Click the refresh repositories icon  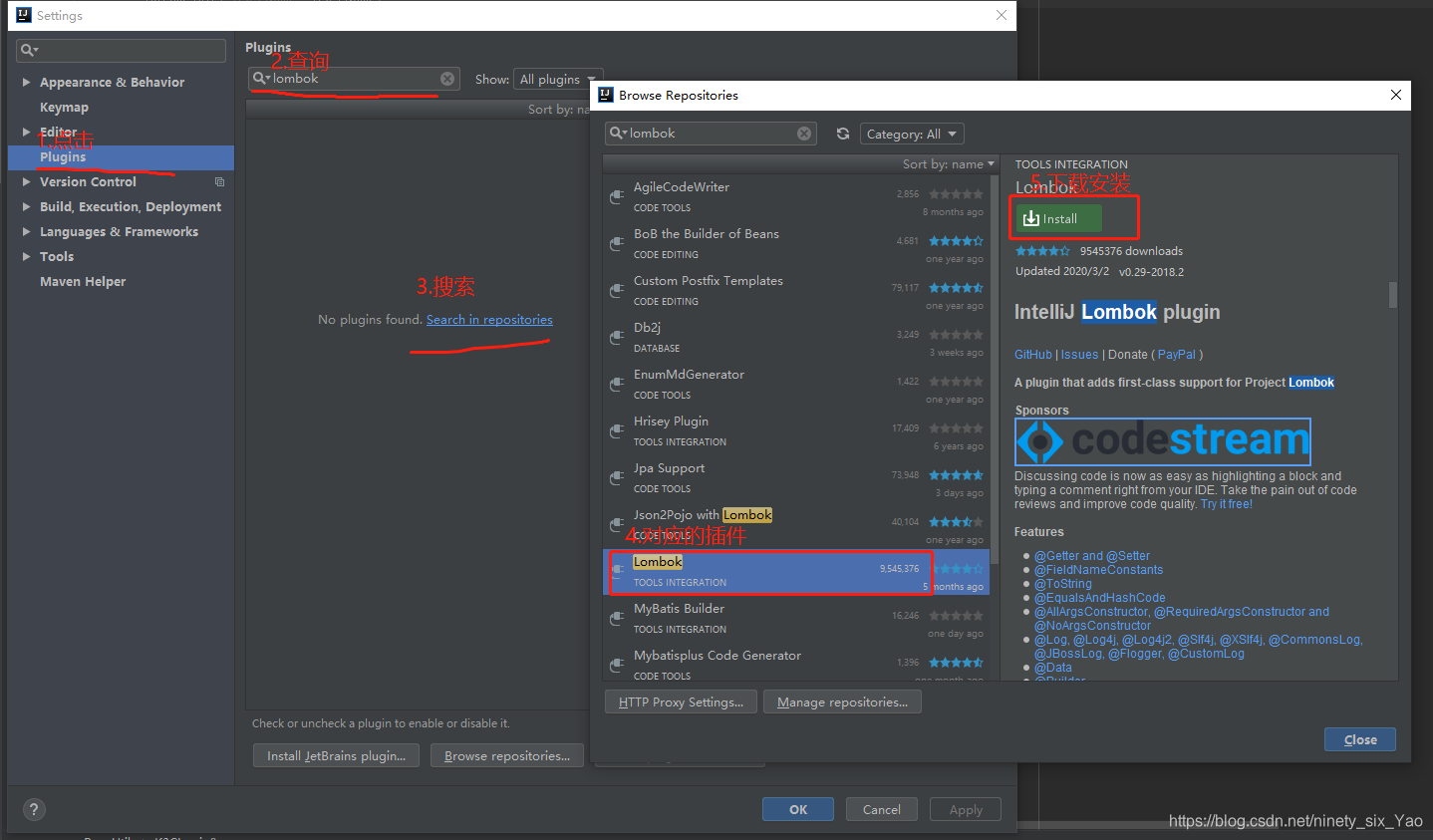(x=843, y=134)
